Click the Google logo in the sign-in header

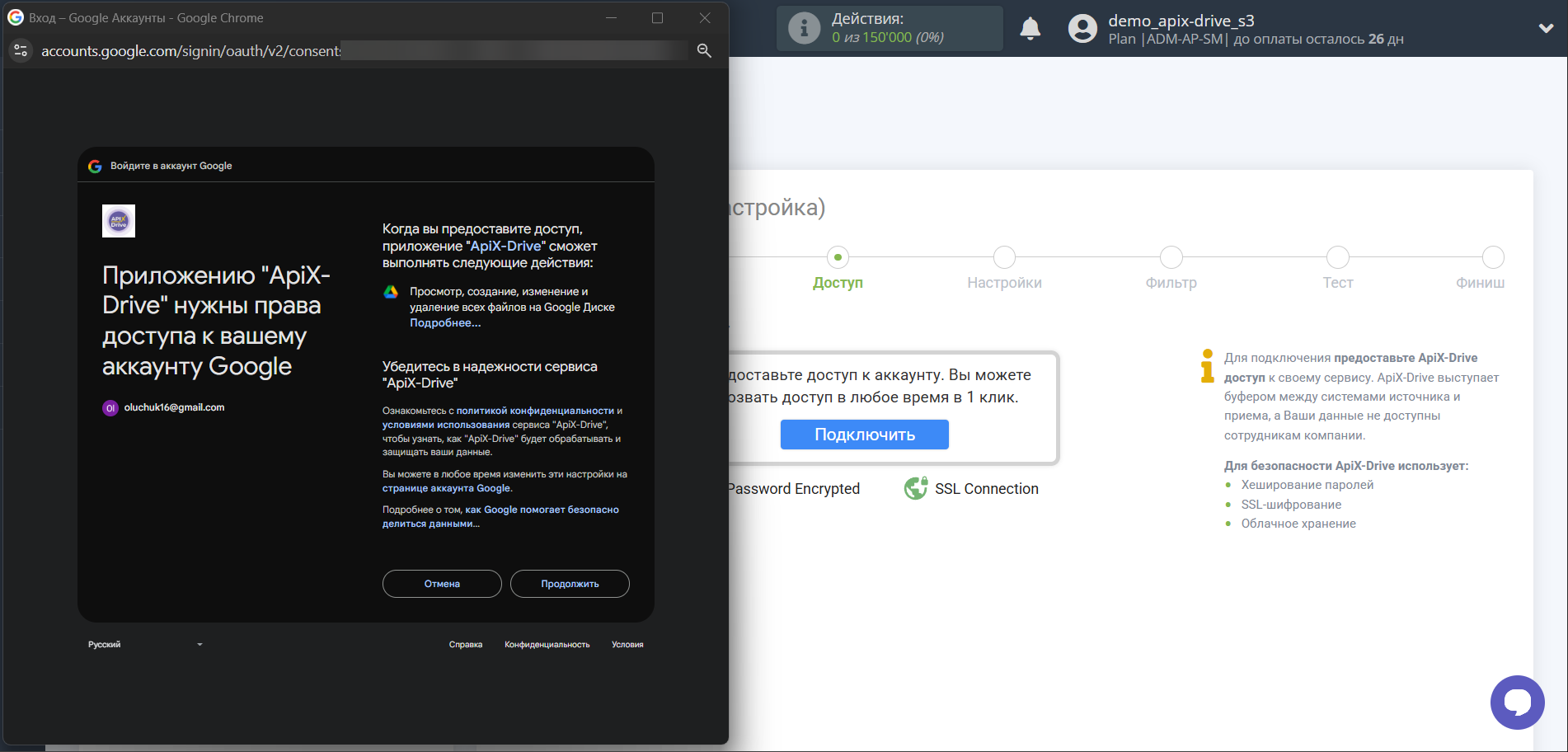point(95,166)
